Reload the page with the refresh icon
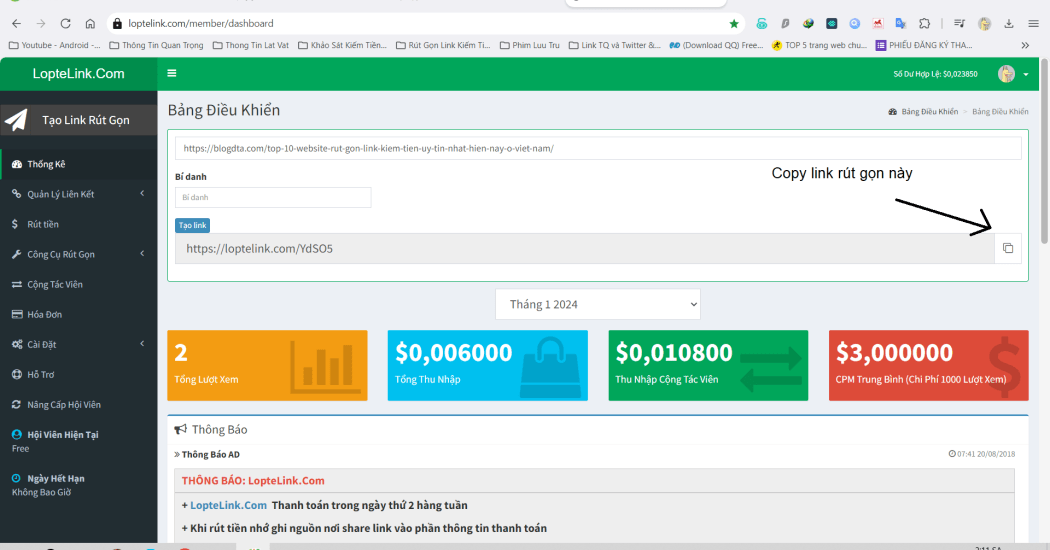The image size is (1050, 550). 66,23
